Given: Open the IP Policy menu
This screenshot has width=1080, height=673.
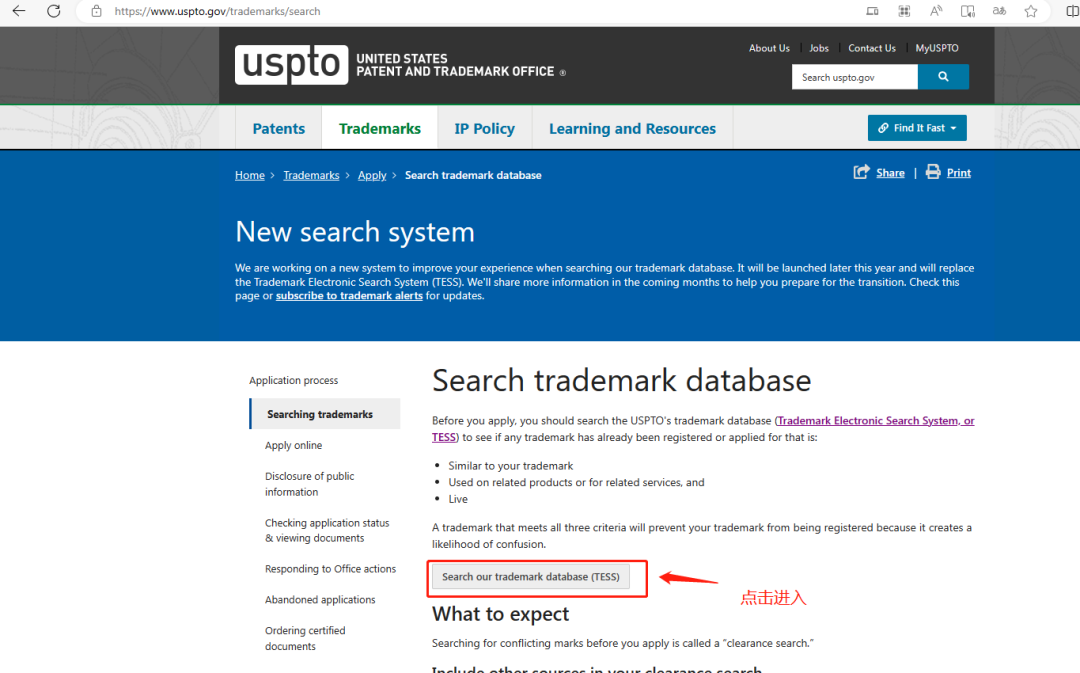Looking at the screenshot, I should coord(484,129).
